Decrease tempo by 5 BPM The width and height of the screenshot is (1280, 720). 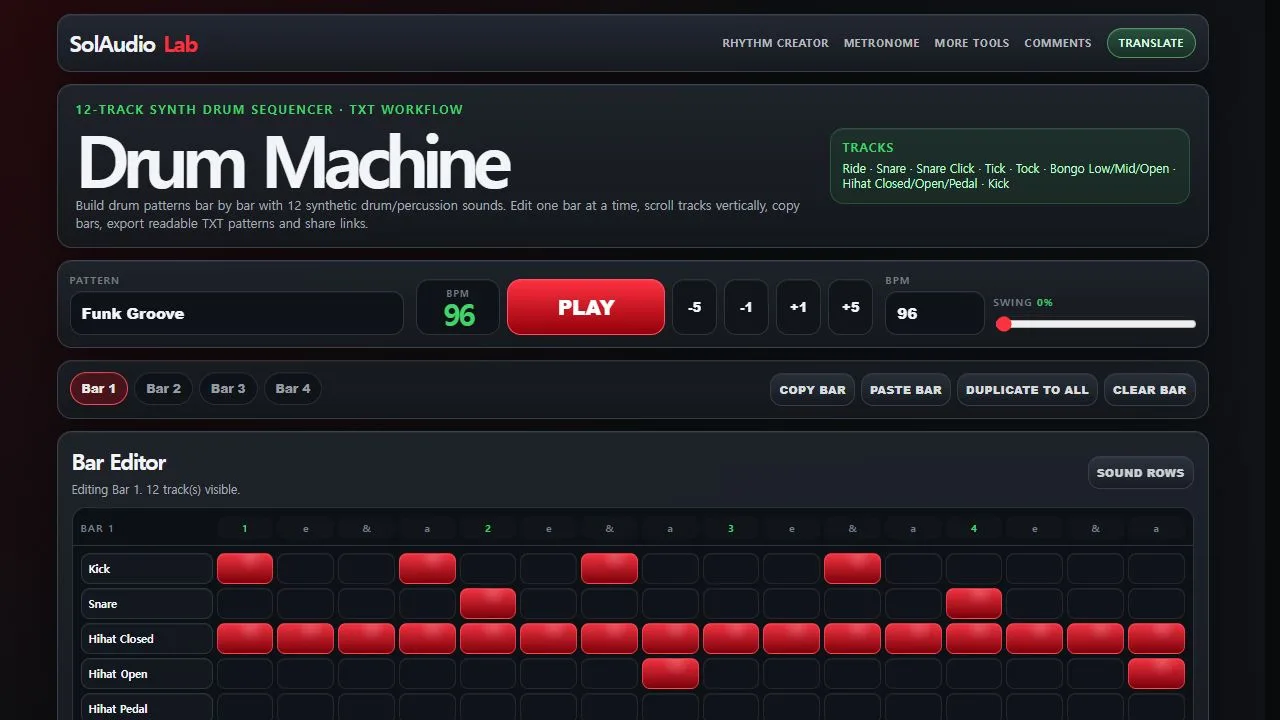(694, 307)
